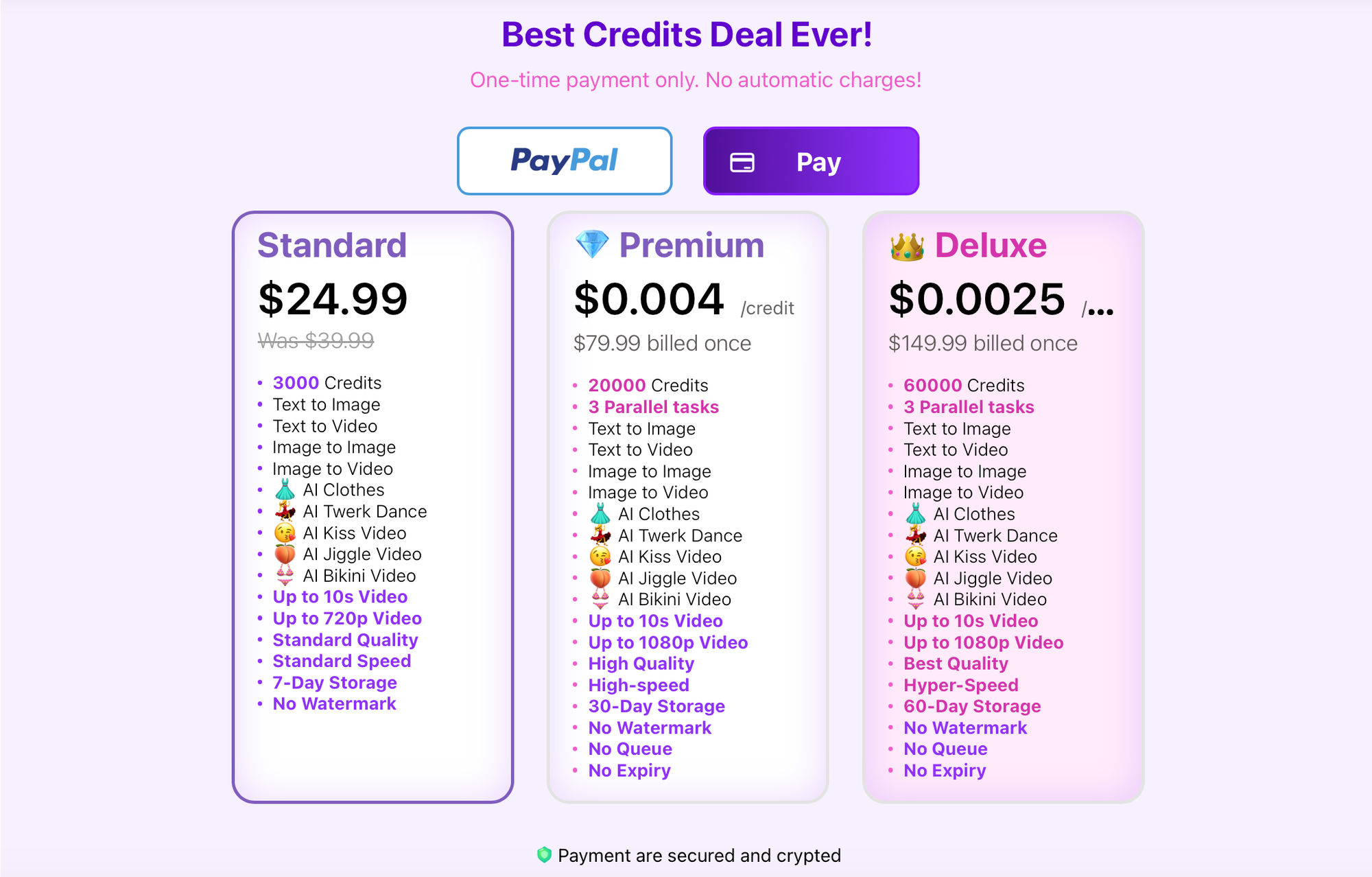Click the $24.99 Standard price
Screen dimensions: 1372x877
pyautogui.click(x=333, y=299)
